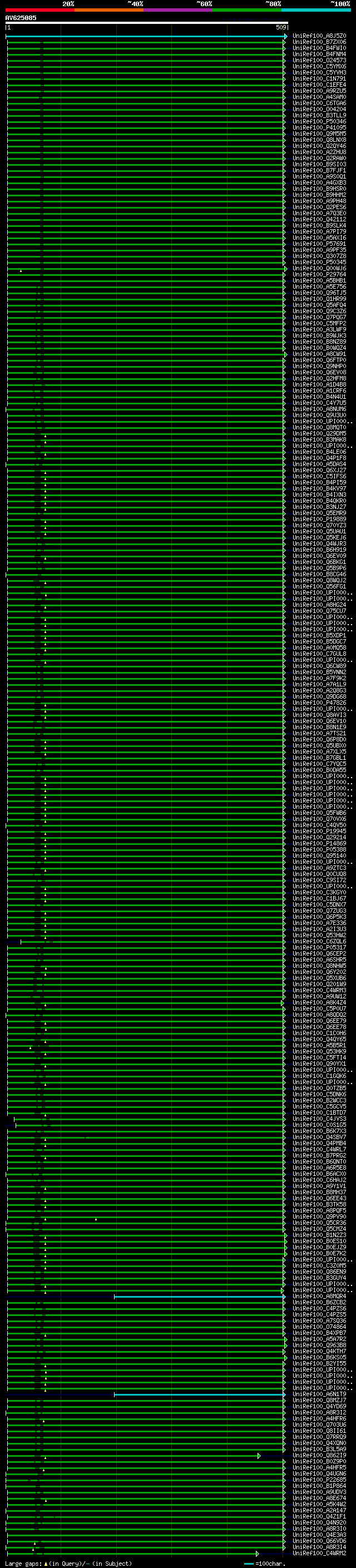Select the UniRef100_Q6EE78 entry
This screenshot has height=1568, width=356.
click(x=319, y=1027)
